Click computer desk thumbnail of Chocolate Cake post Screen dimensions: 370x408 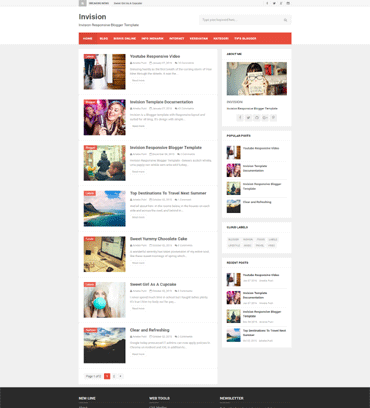105,254
